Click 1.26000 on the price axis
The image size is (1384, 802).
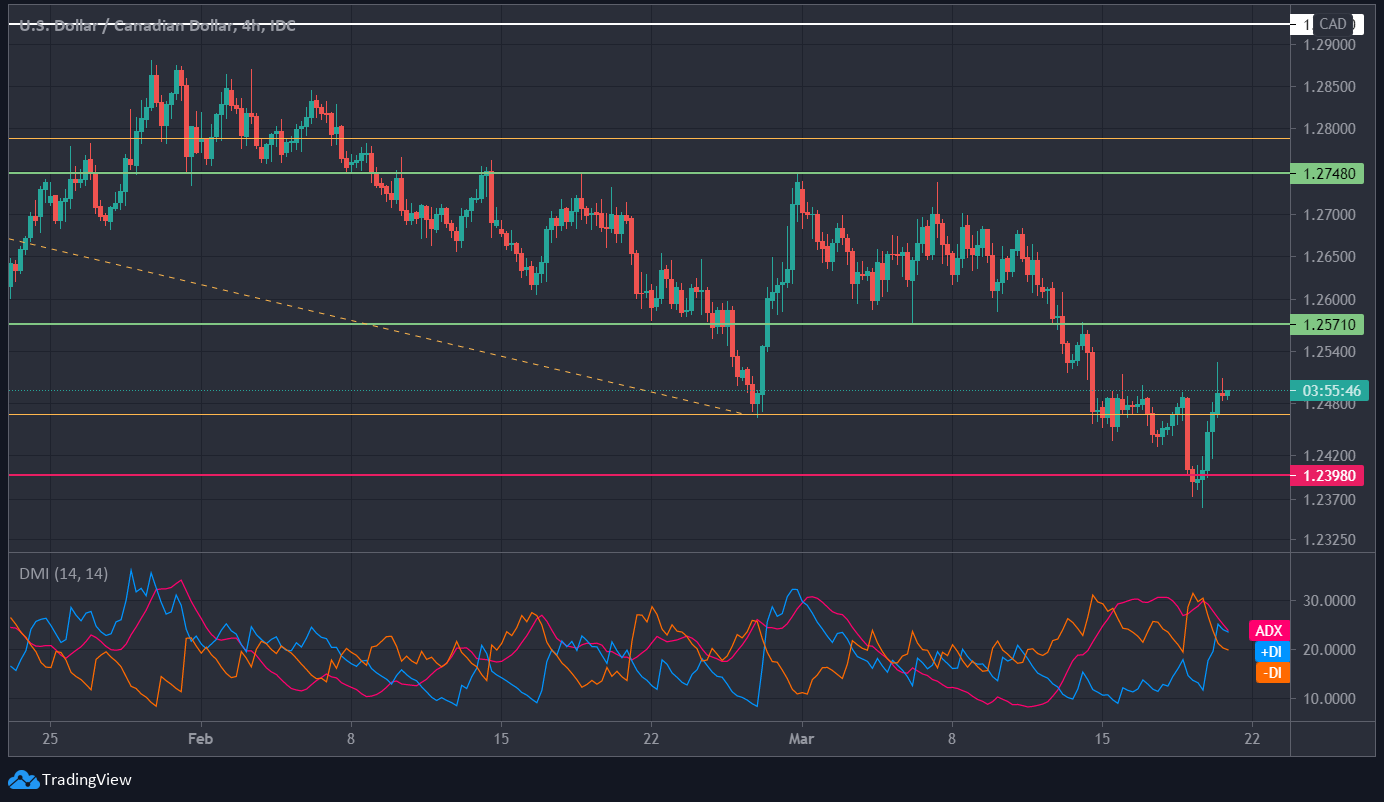click(1329, 300)
